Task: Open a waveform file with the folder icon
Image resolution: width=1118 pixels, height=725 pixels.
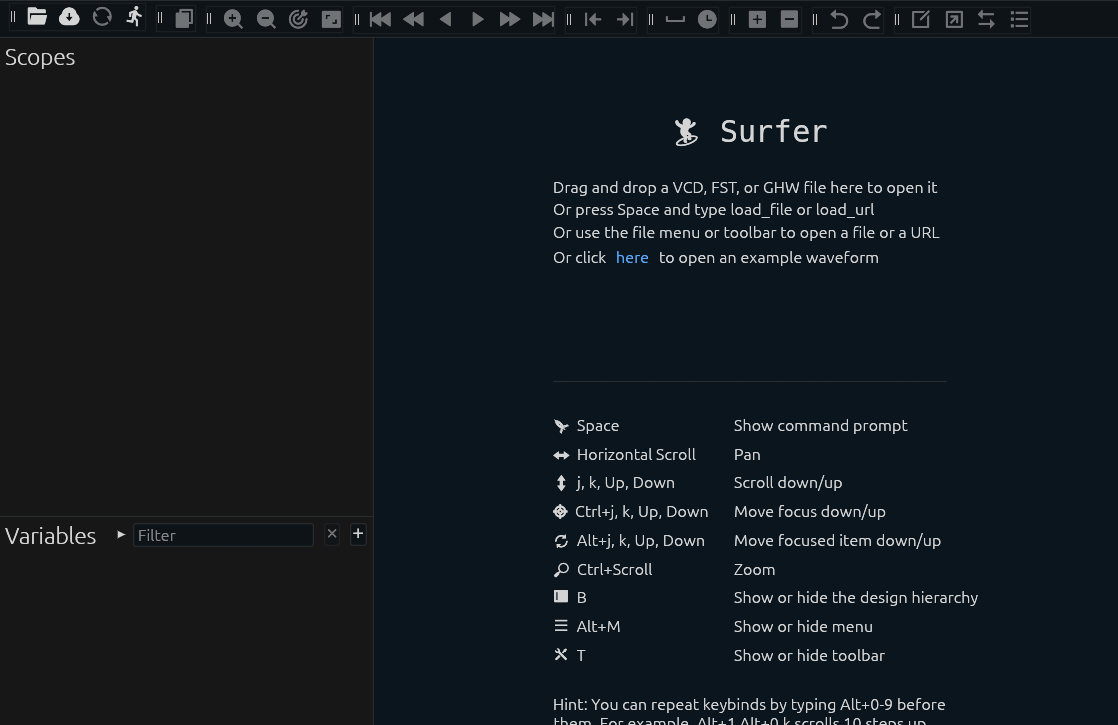Action: 37,17
